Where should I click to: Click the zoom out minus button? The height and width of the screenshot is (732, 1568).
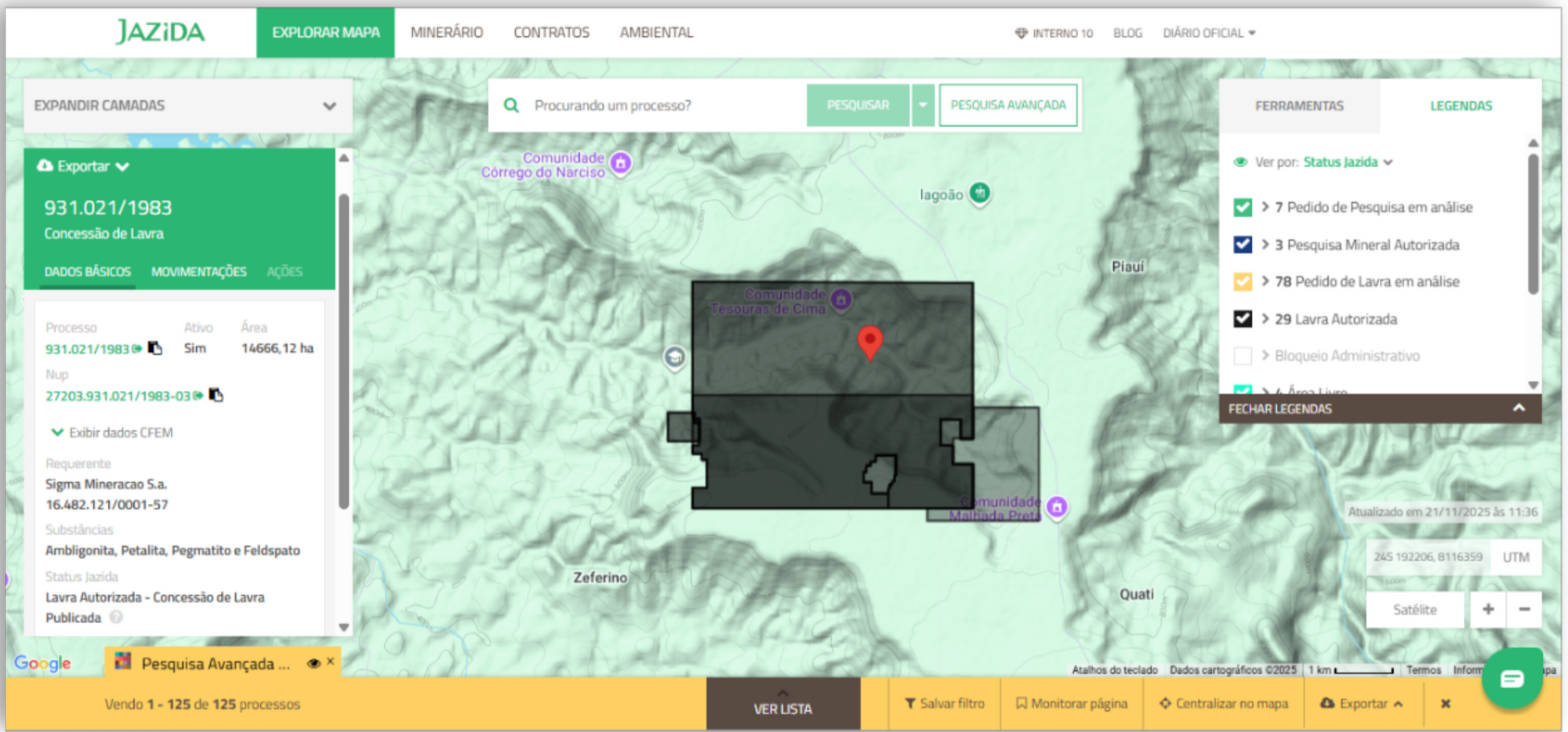coord(1524,609)
